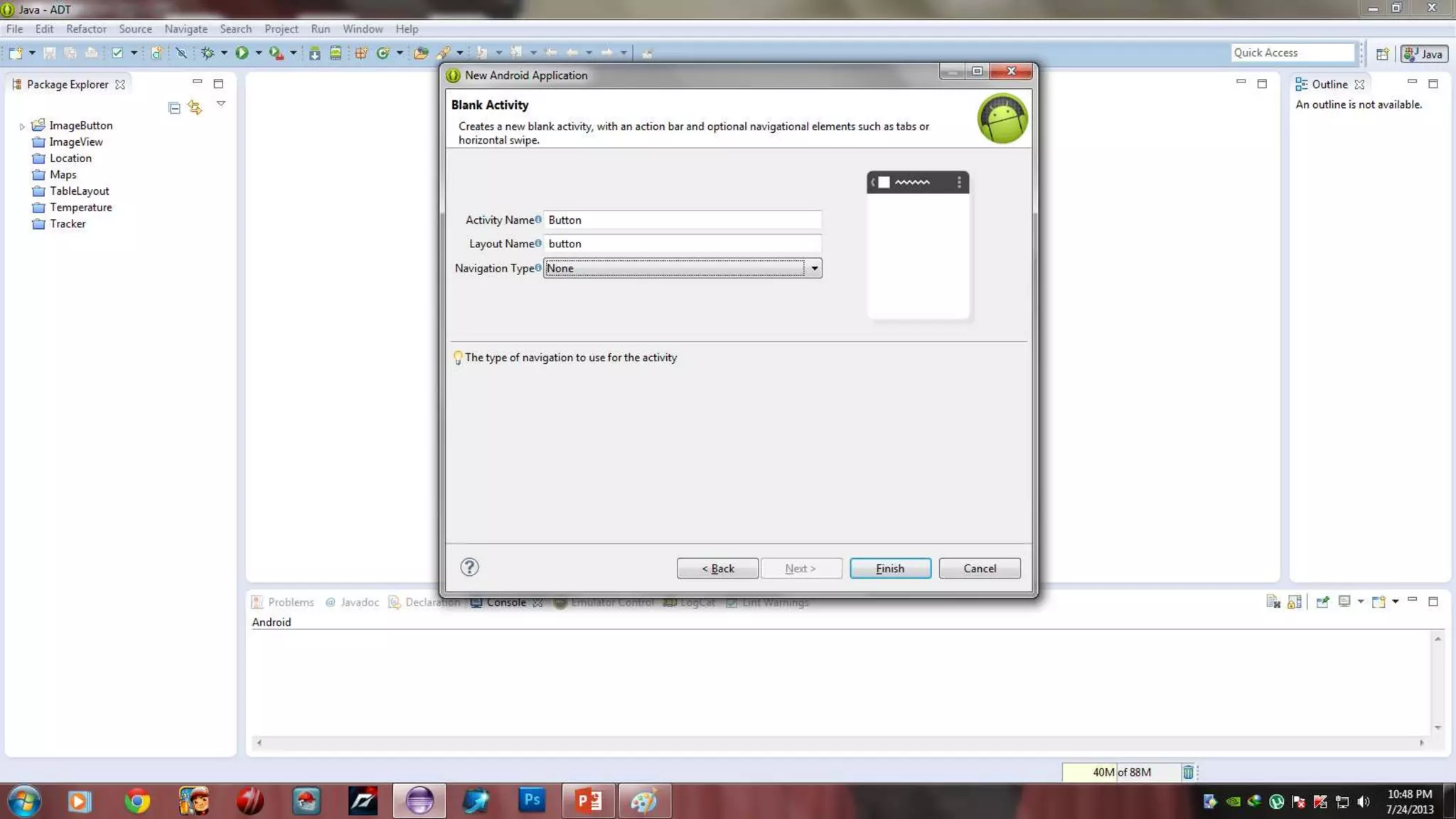Image resolution: width=1456 pixels, height=819 pixels.
Task: Click the Finish button
Action: (x=890, y=568)
